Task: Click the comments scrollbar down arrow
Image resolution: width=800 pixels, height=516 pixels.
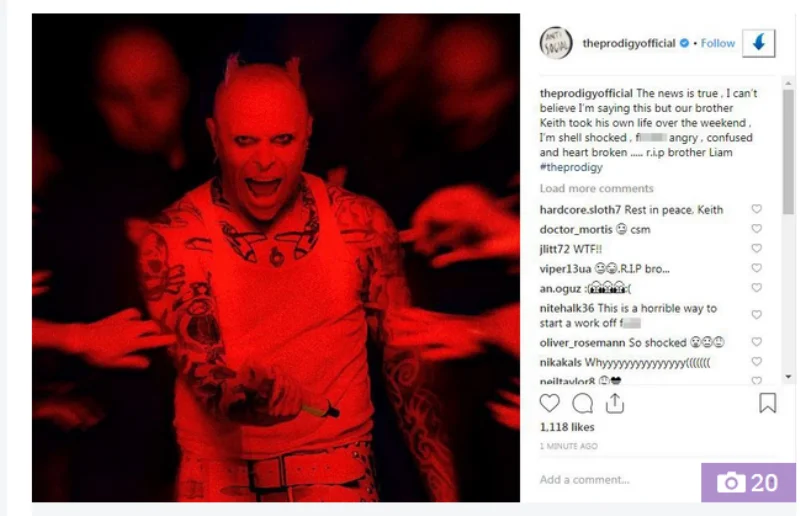Action: tap(788, 377)
